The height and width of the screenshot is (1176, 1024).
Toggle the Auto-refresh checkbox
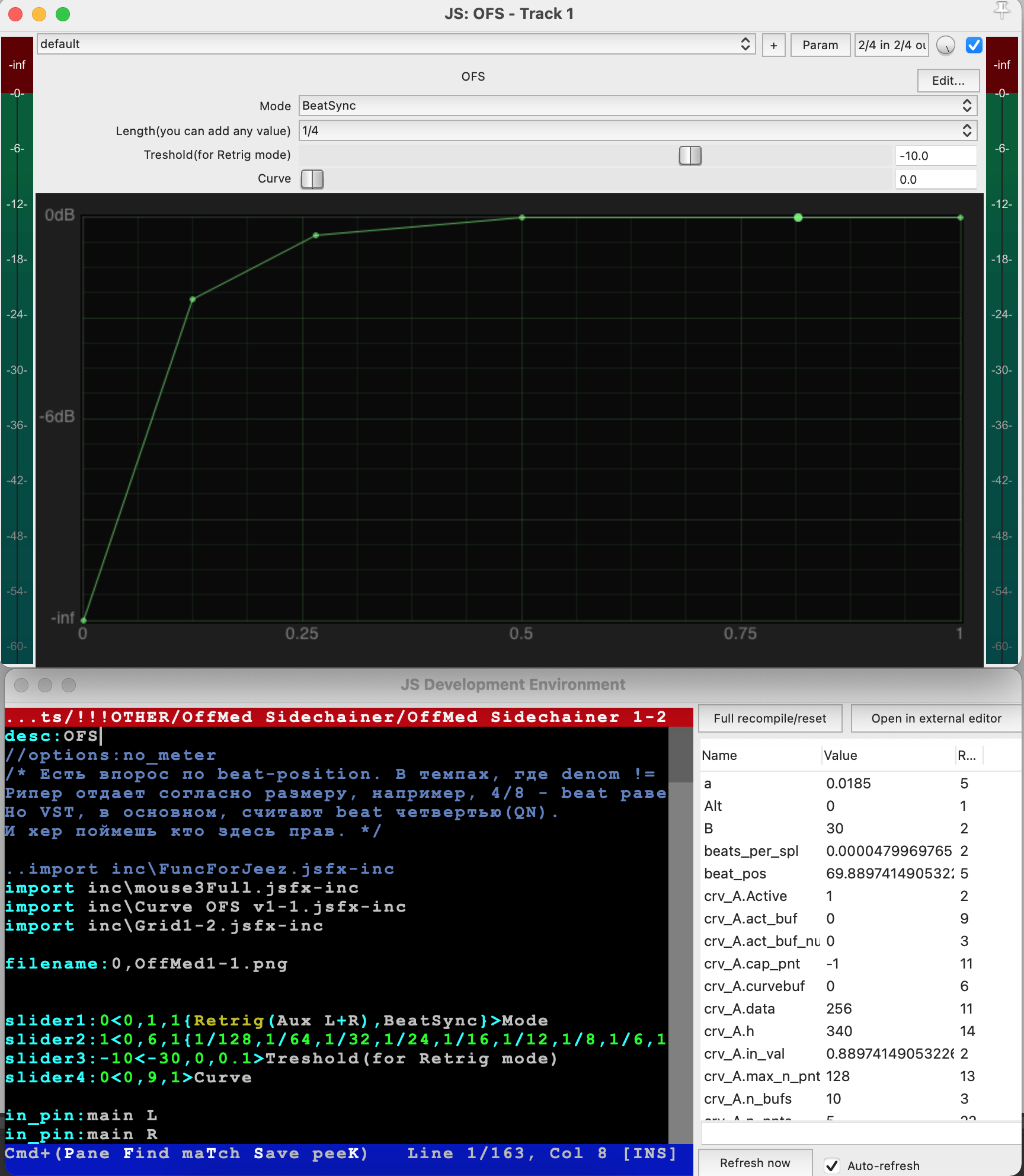832,1165
